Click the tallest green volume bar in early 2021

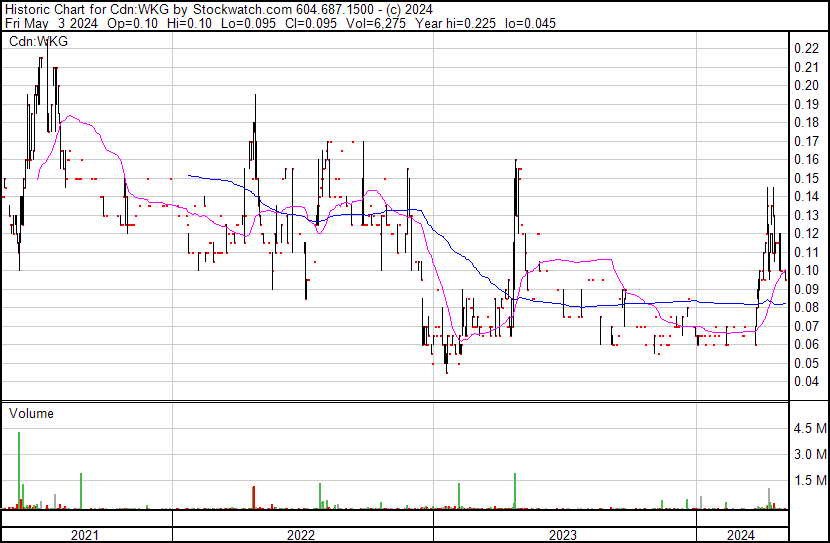[x=19, y=470]
